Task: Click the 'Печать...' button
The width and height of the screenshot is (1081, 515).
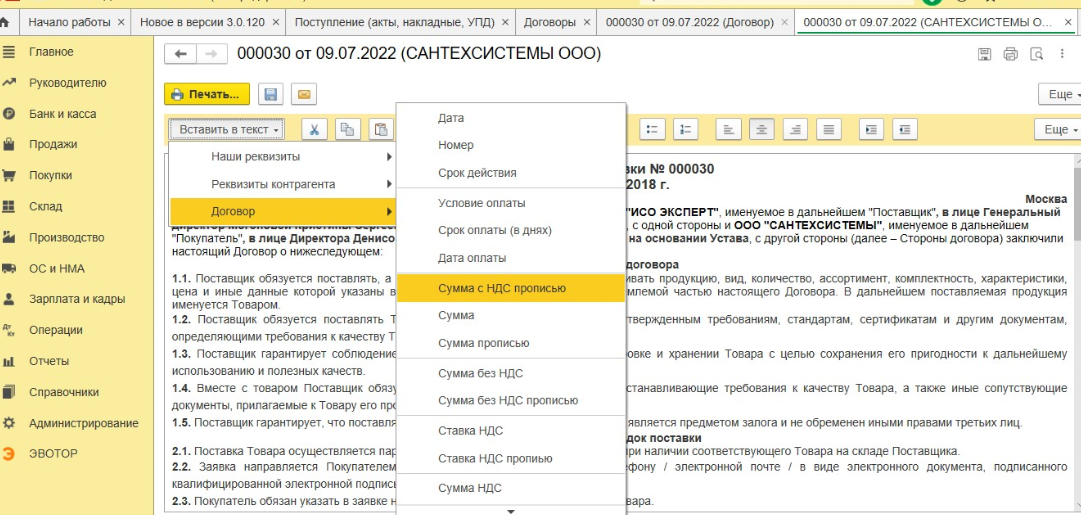Action: click(207, 94)
